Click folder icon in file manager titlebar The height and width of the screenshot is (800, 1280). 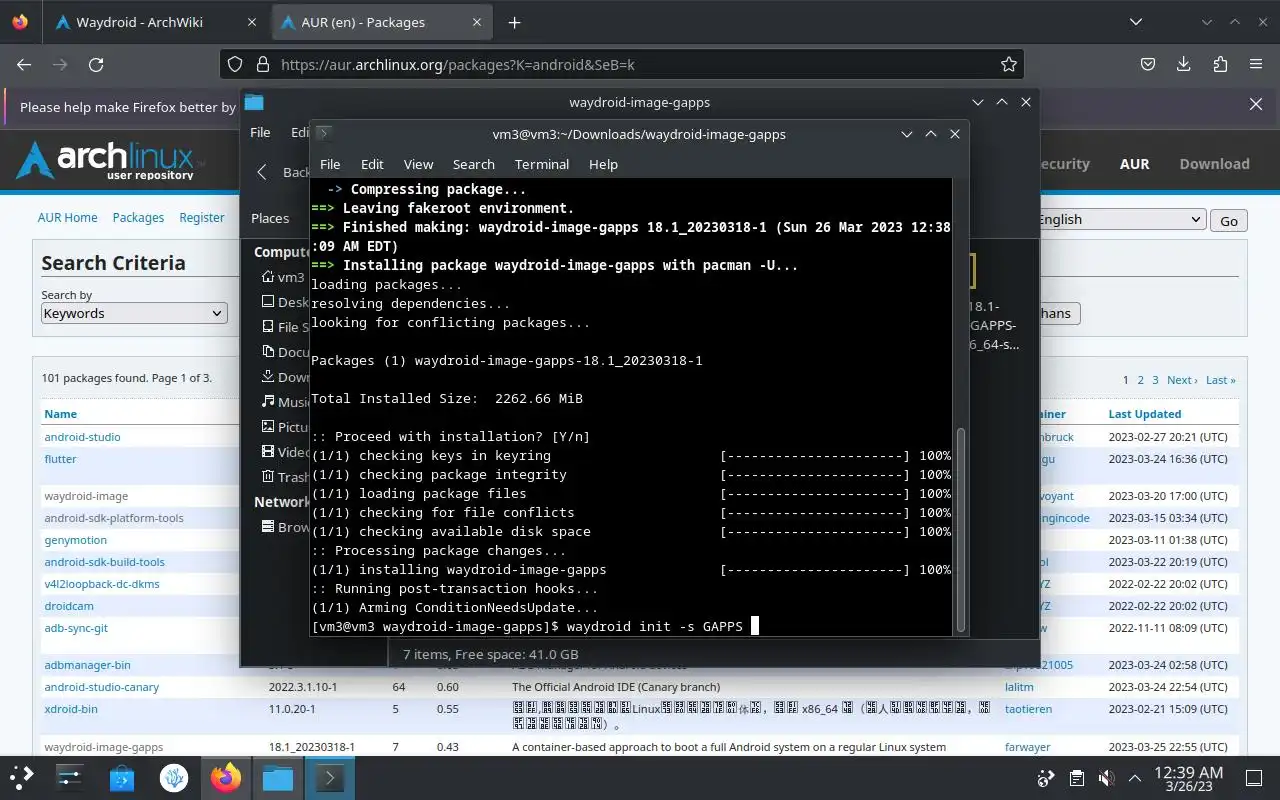pos(254,102)
